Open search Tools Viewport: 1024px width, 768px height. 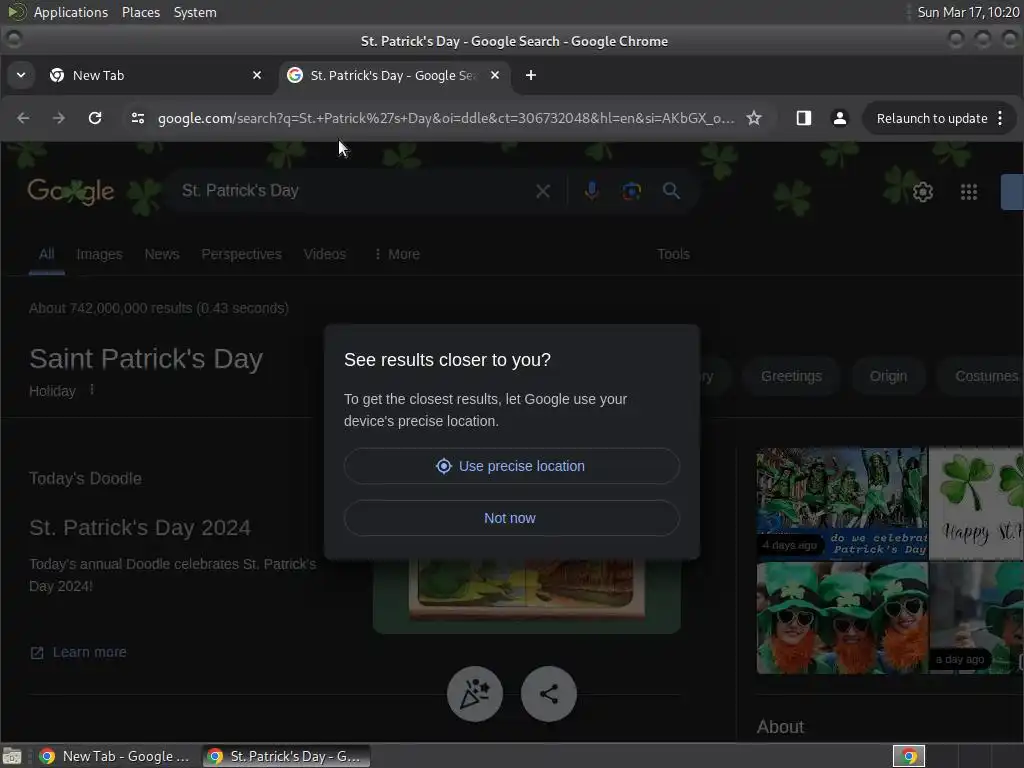pos(673,254)
